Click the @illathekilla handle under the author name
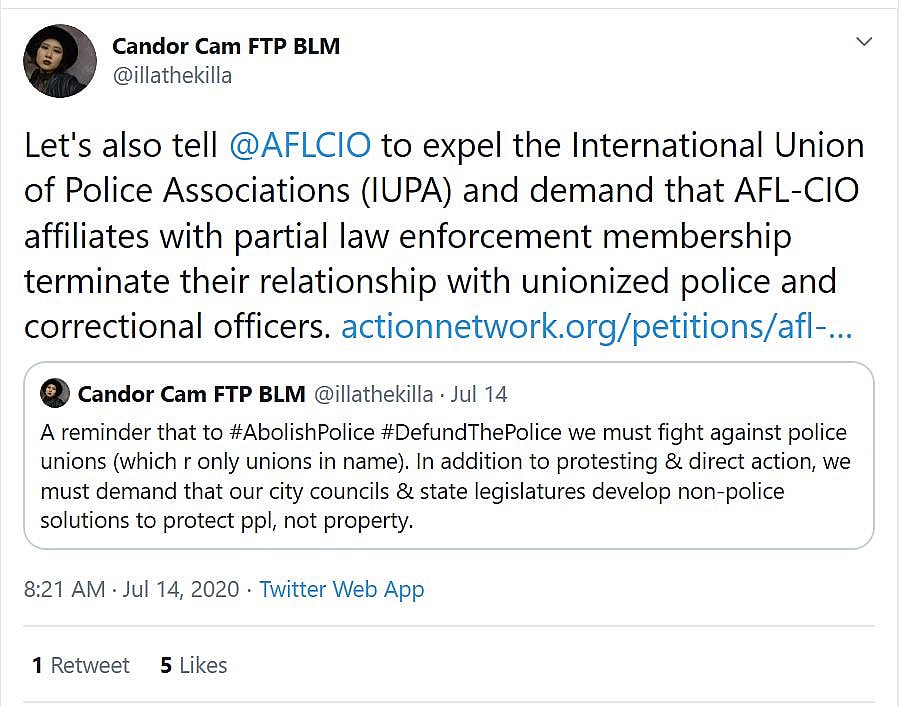Viewport: 904px width, 706px height. click(x=172, y=75)
